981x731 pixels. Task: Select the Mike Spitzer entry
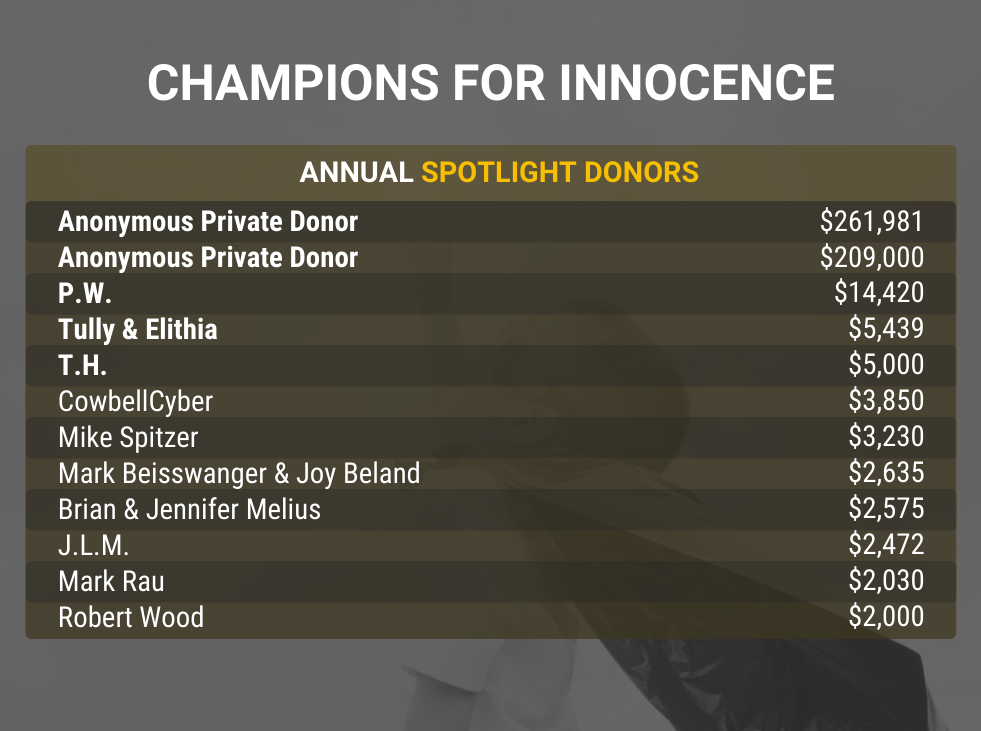coord(491,437)
